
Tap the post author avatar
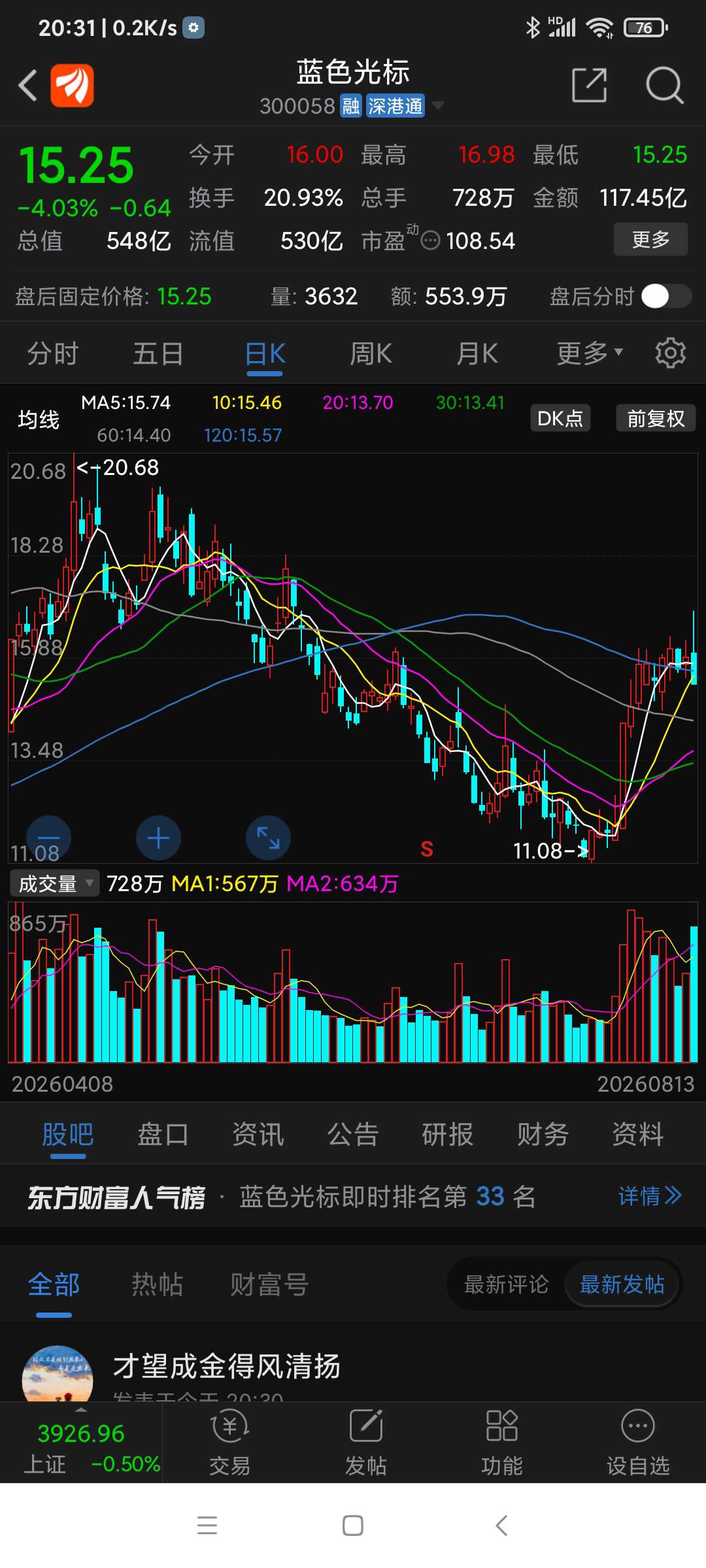(58, 1374)
